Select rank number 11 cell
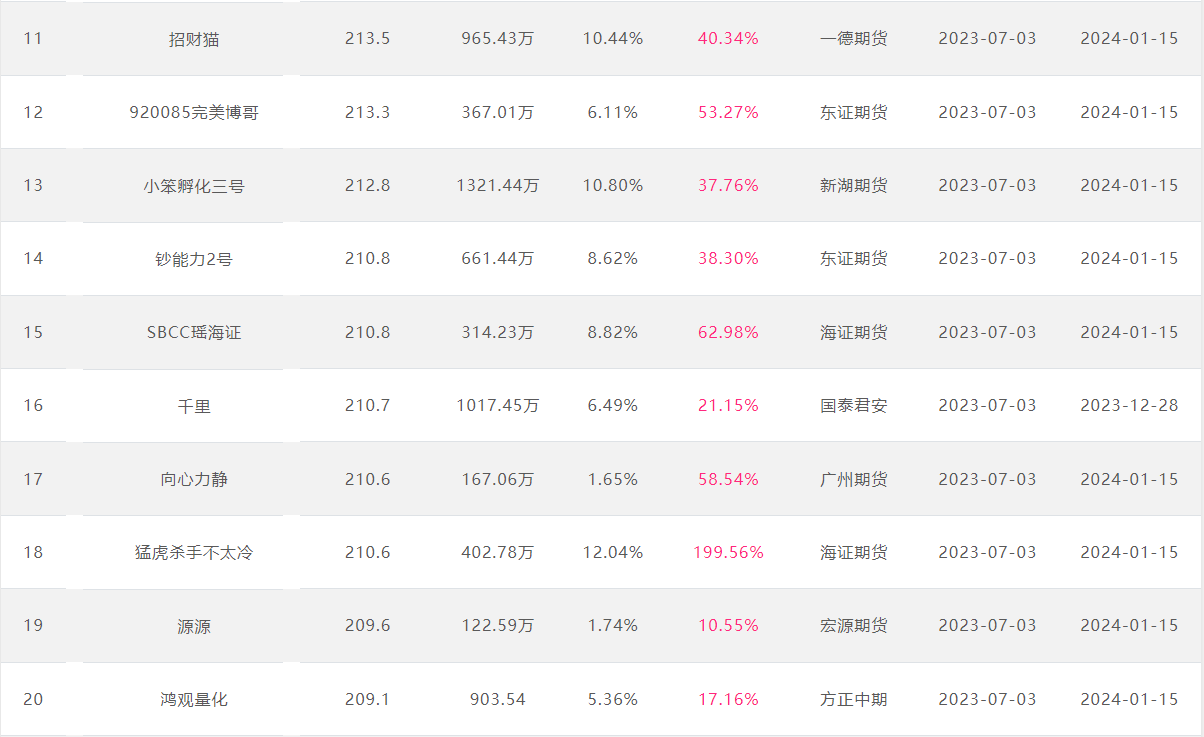 click(34, 39)
